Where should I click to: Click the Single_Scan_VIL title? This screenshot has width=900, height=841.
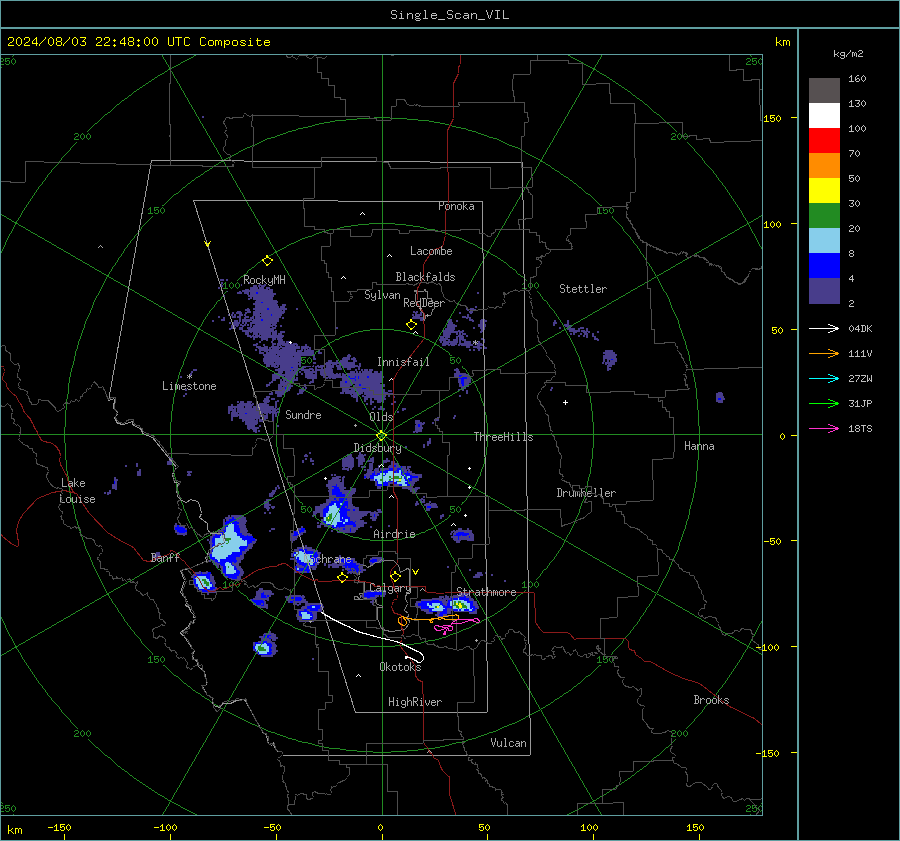click(449, 14)
